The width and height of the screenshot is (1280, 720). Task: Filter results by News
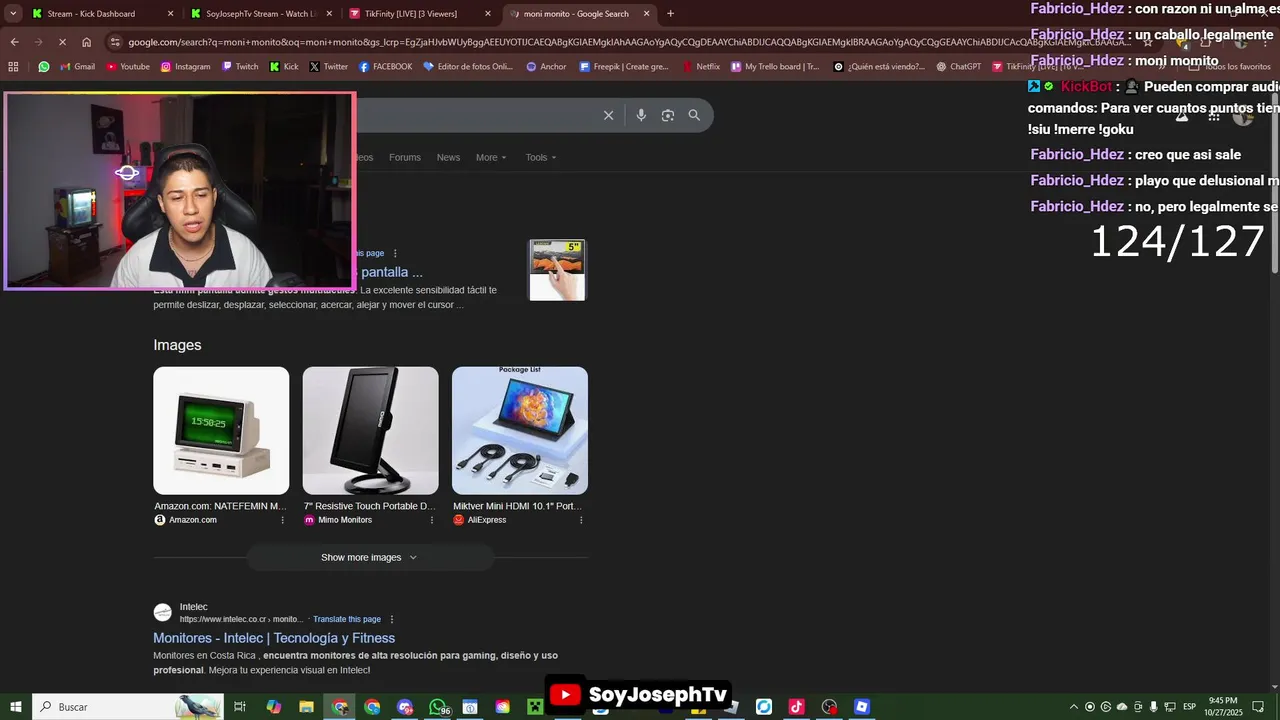pyautogui.click(x=448, y=157)
